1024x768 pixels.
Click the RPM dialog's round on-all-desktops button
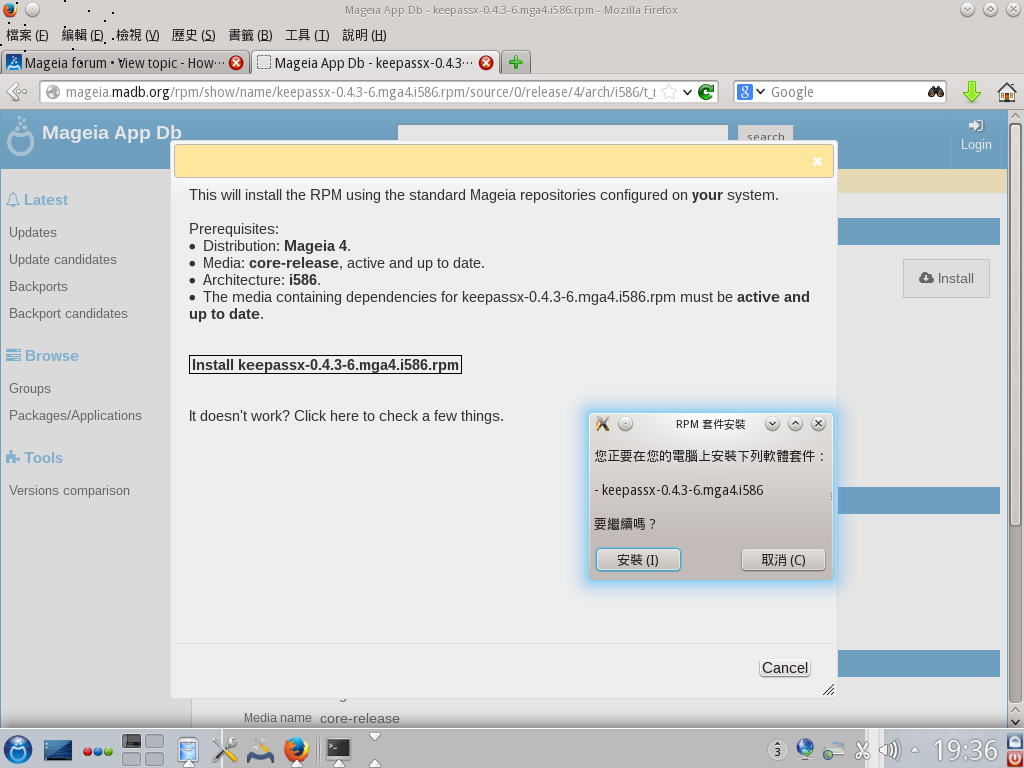point(625,424)
